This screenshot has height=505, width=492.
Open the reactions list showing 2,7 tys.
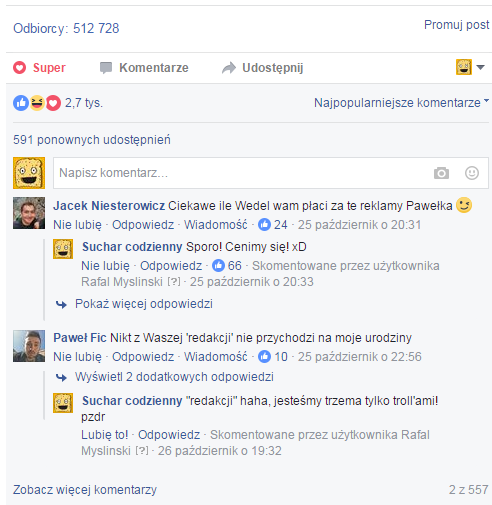coord(58,103)
